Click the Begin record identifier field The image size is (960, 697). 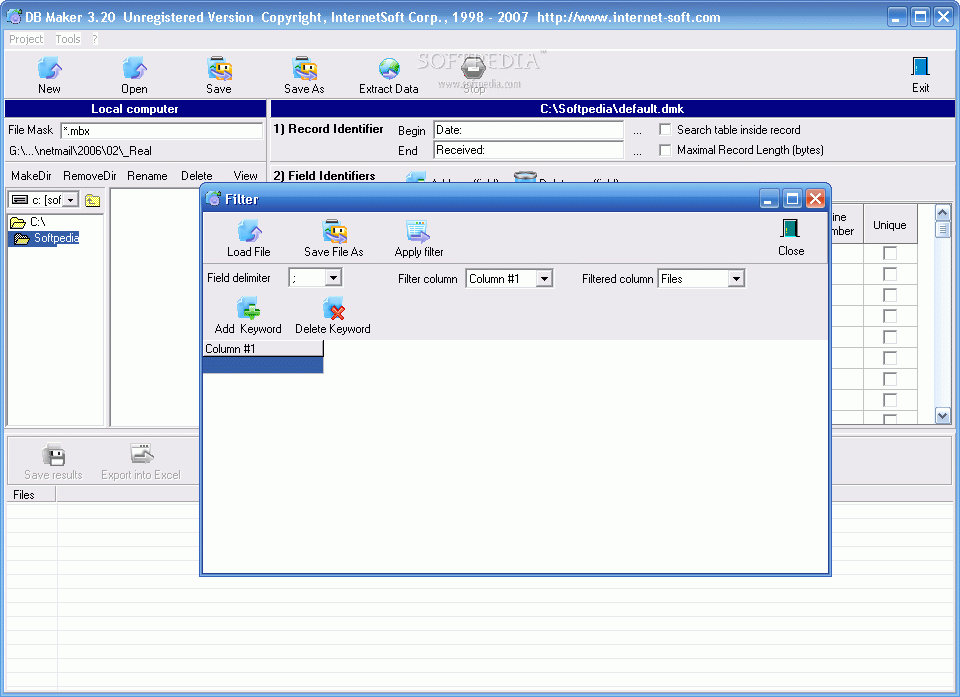click(528, 130)
